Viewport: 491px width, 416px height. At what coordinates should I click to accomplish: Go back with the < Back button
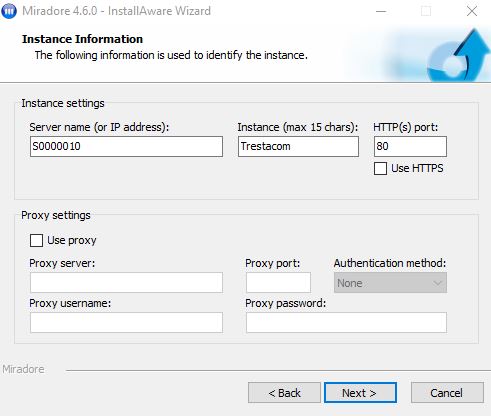pyautogui.click(x=284, y=393)
